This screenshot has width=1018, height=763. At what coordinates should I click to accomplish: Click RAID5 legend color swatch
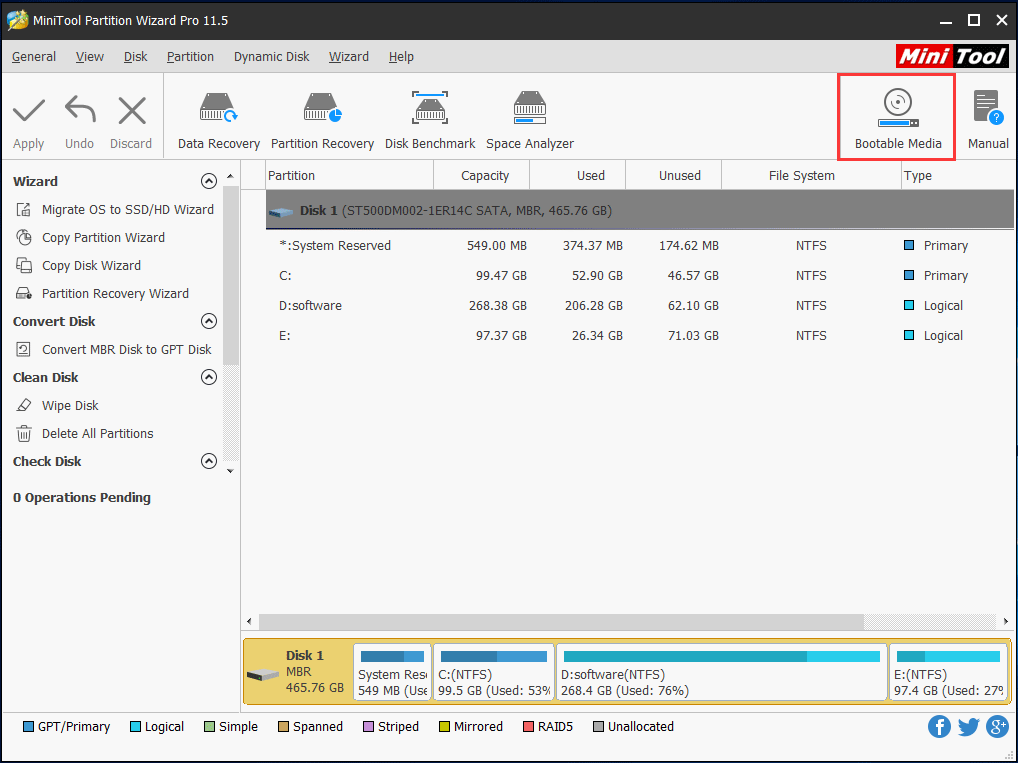point(528,727)
